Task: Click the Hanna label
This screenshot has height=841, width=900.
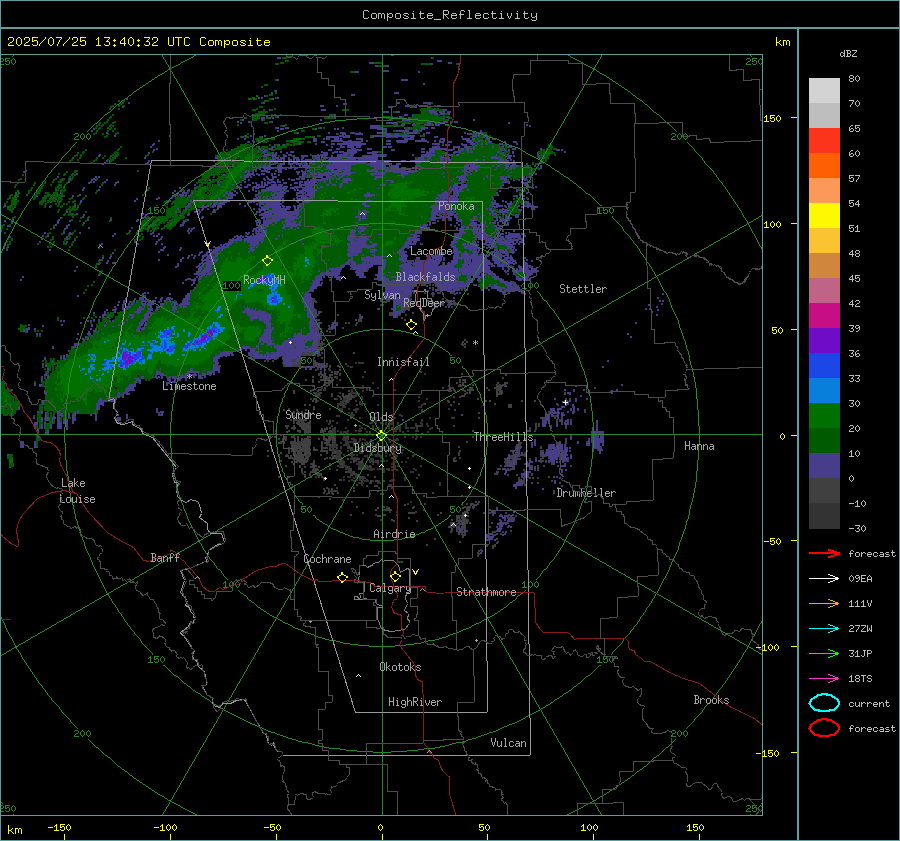Action: (699, 446)
